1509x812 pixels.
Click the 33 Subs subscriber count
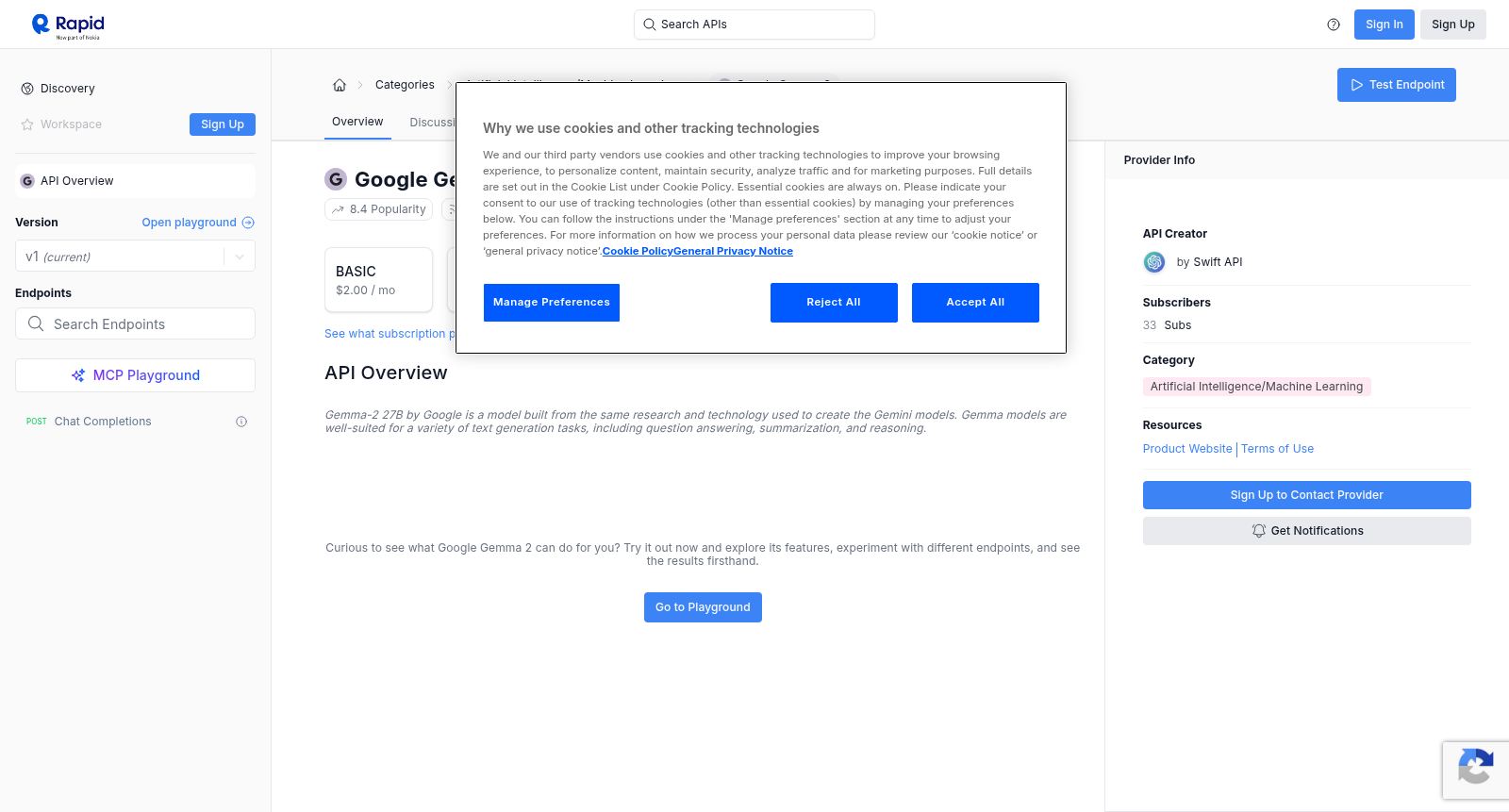(x=1167, y=325)
